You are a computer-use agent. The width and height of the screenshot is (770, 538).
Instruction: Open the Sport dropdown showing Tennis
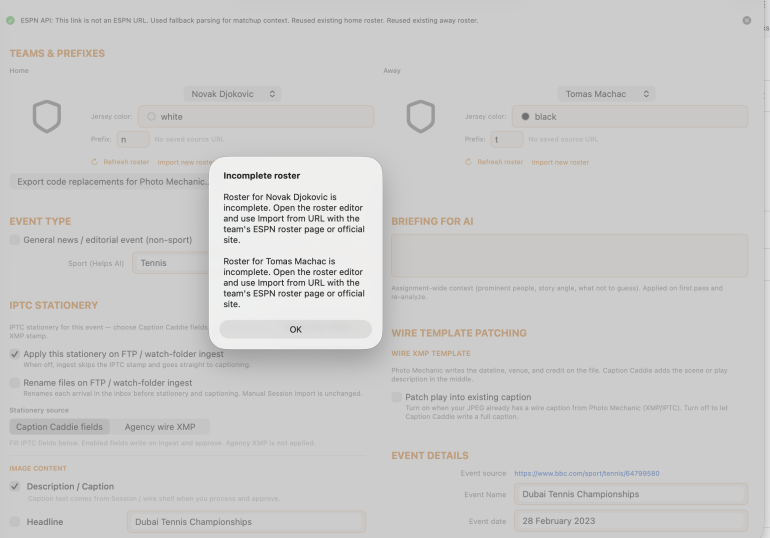tap(171, 263)
